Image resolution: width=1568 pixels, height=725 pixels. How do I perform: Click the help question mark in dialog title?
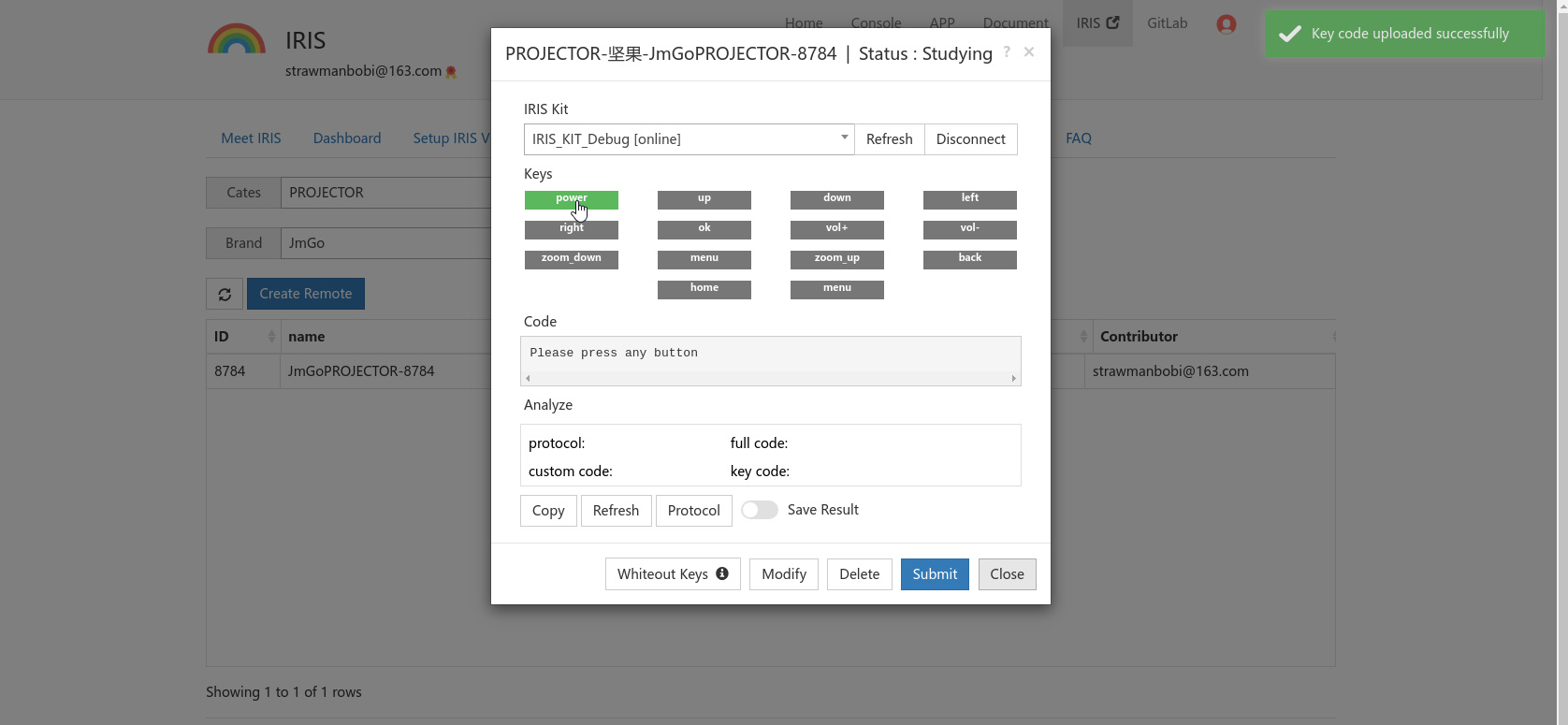1007,51
